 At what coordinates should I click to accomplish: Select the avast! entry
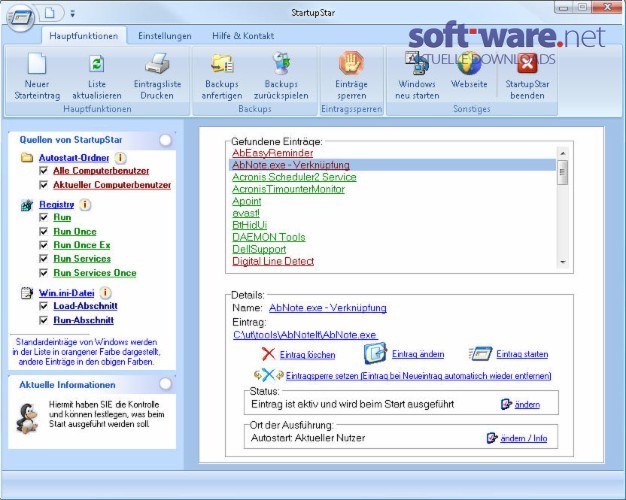point(246,213)
